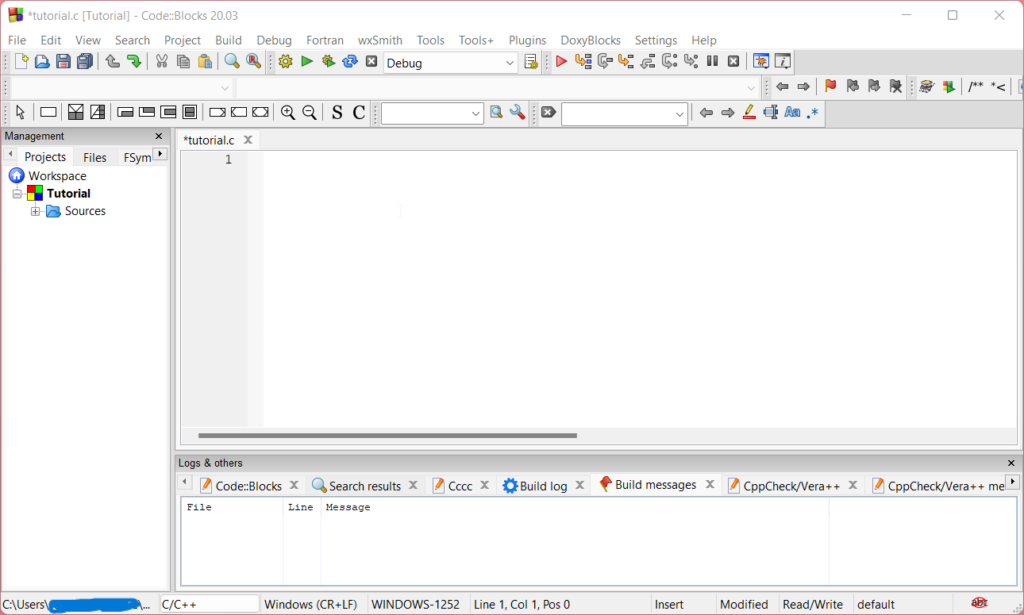Click the Zoom out magnifier icon
1024x615 pixels.
coord(309,112)
